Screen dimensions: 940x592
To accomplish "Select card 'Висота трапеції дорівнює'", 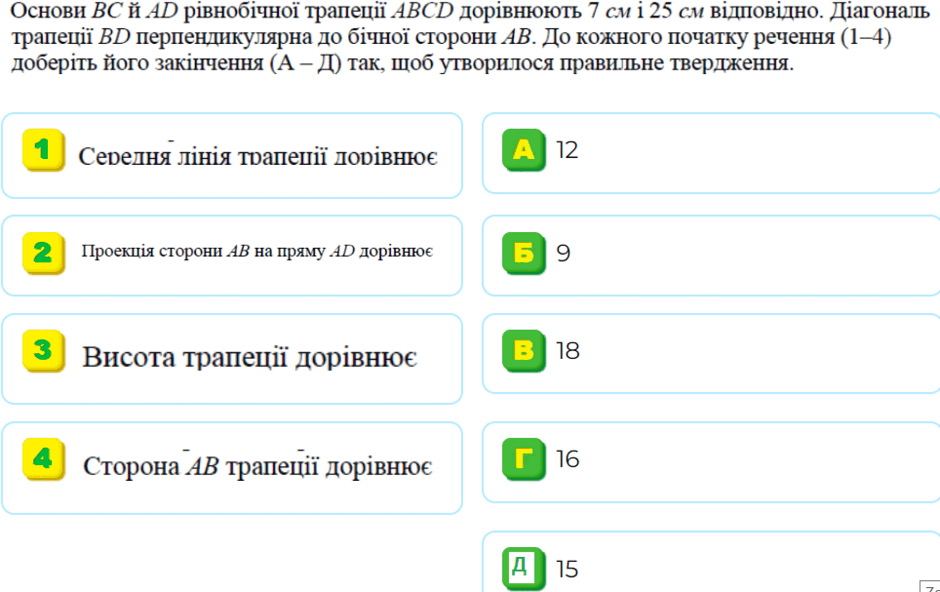I will click(x=232, y=358).
